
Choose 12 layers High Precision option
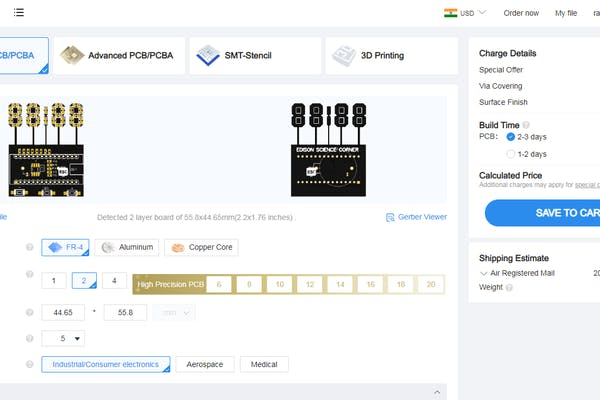(x=310, y=284)
